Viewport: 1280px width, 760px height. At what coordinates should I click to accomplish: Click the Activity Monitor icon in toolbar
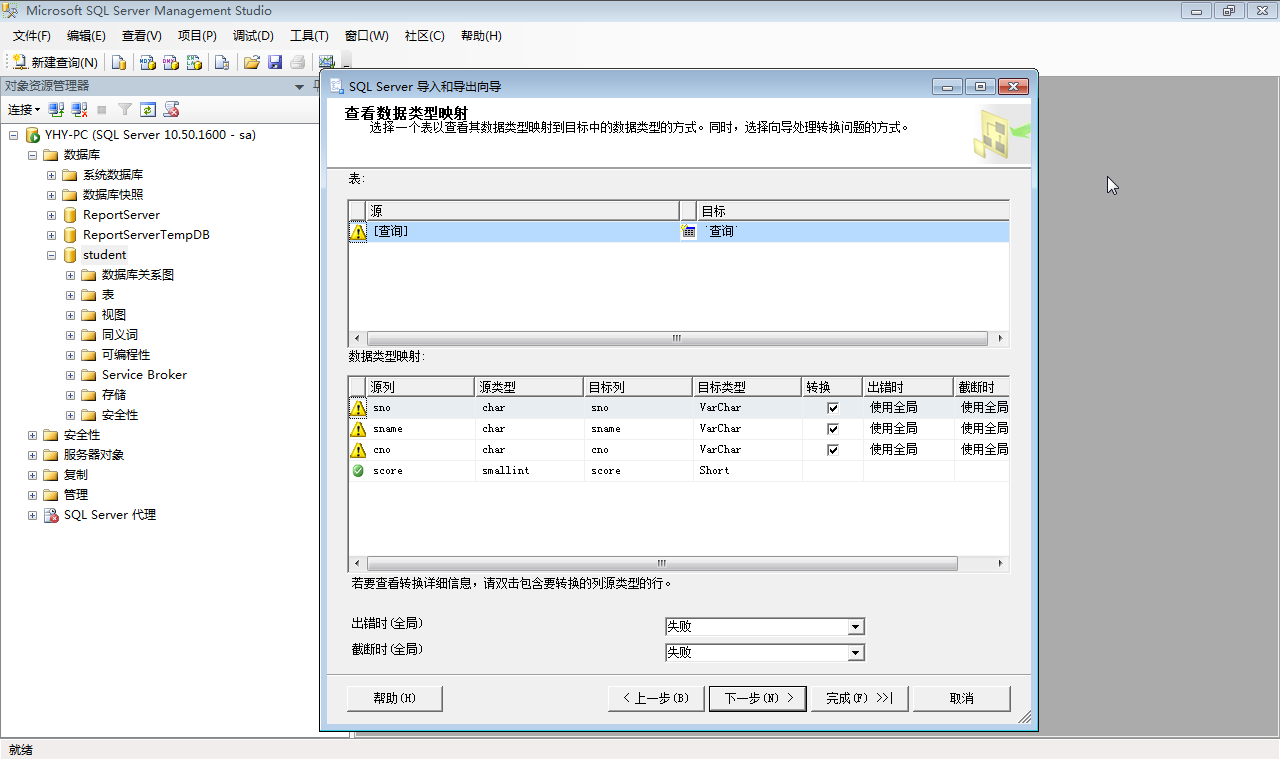[x=326, y=62]
